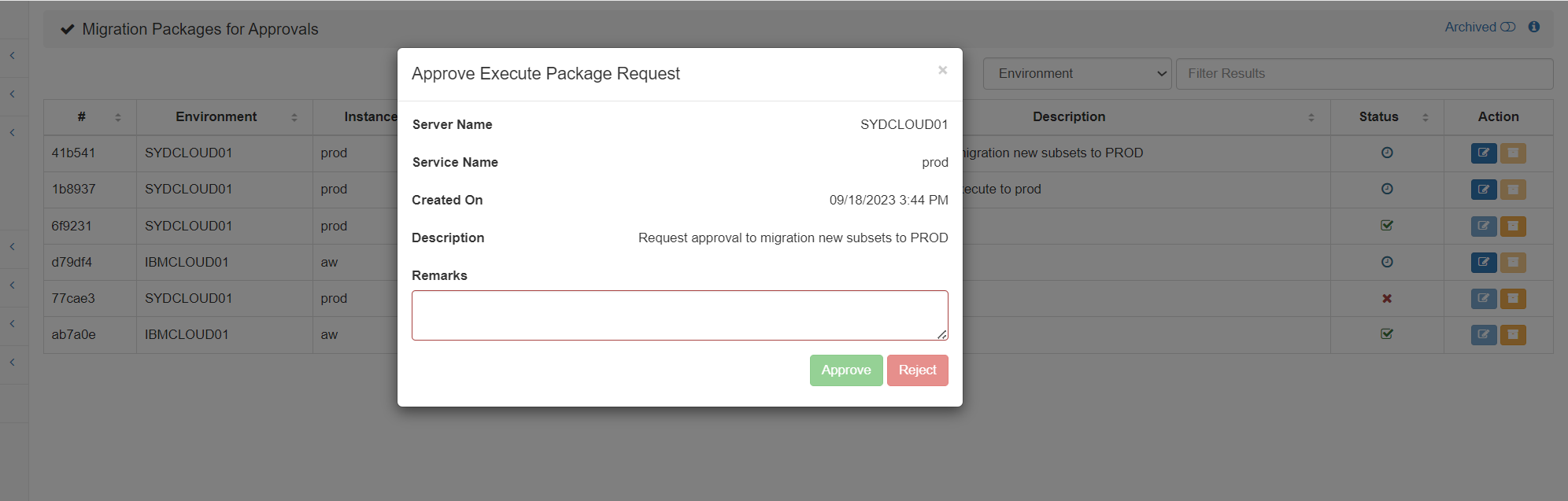The image size is (1568, 501).
Task: Click the Migration Packages for Approvals title
Action: tap(202, 28)
